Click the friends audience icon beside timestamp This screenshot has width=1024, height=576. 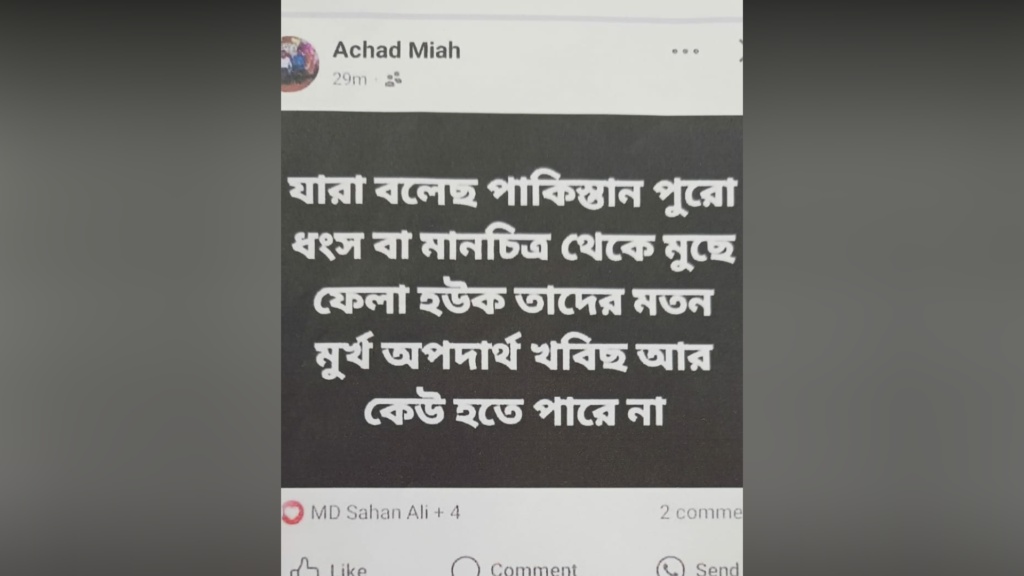point(393,80)
